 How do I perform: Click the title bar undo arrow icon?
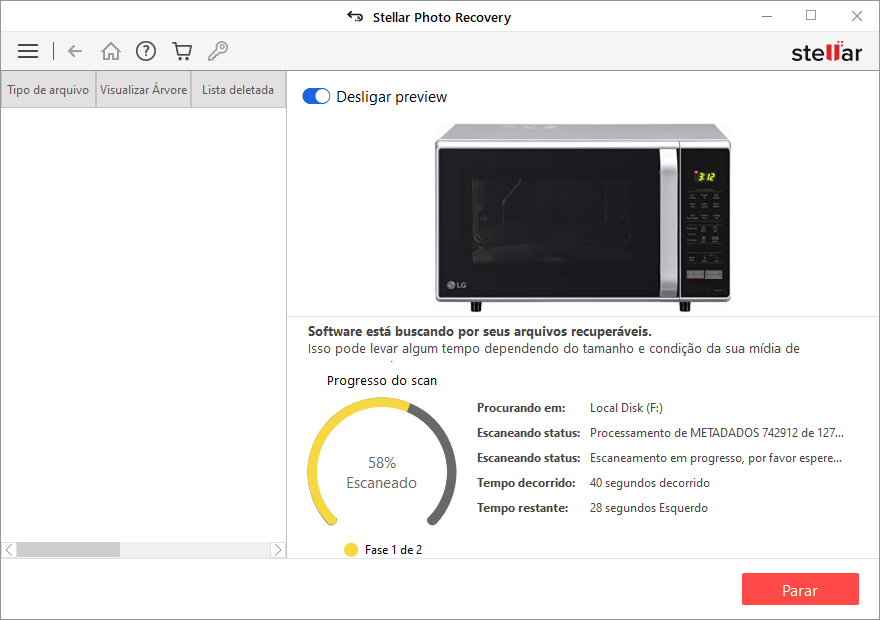pos(355,16)
